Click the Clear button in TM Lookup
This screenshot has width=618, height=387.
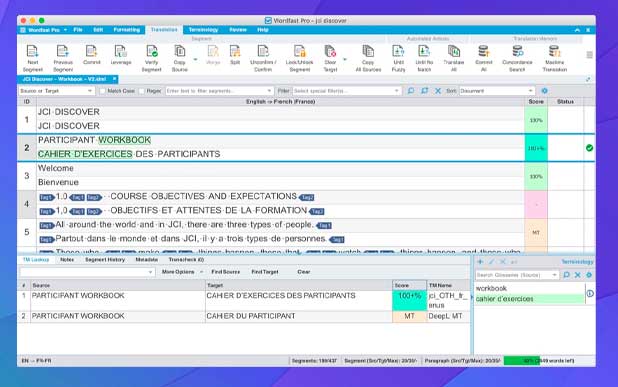click(x=303, y=272)
